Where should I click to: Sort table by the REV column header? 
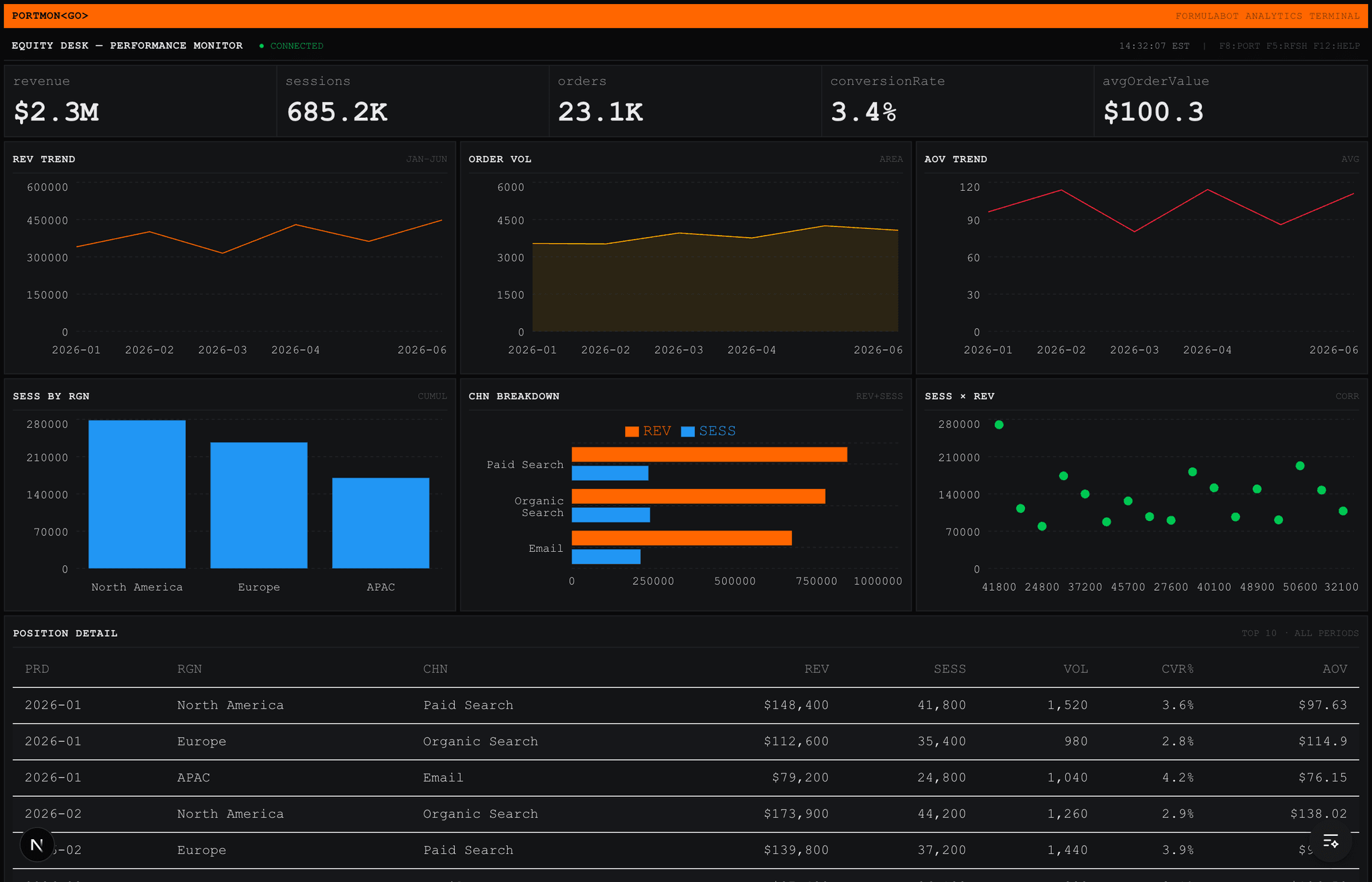point(816,669)
